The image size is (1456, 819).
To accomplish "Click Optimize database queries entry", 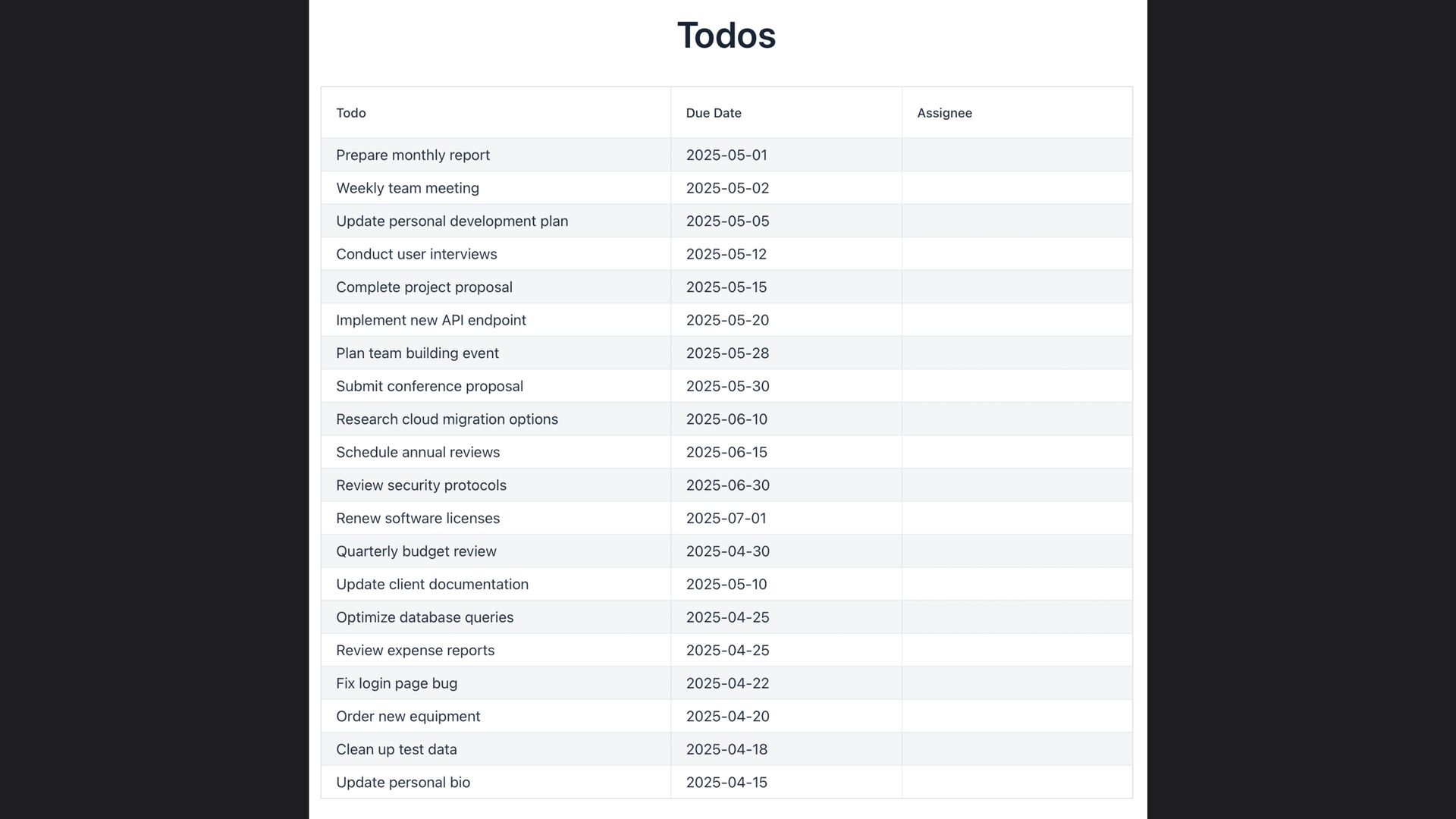I will click(425, 617).
